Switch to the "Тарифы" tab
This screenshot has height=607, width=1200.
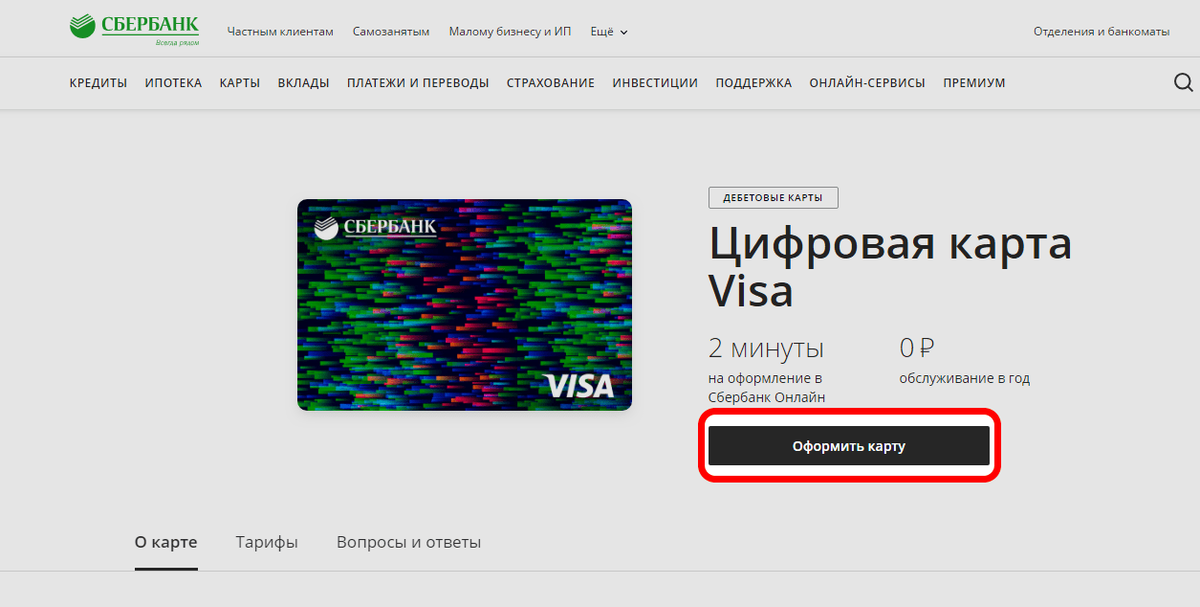(267, 543)
